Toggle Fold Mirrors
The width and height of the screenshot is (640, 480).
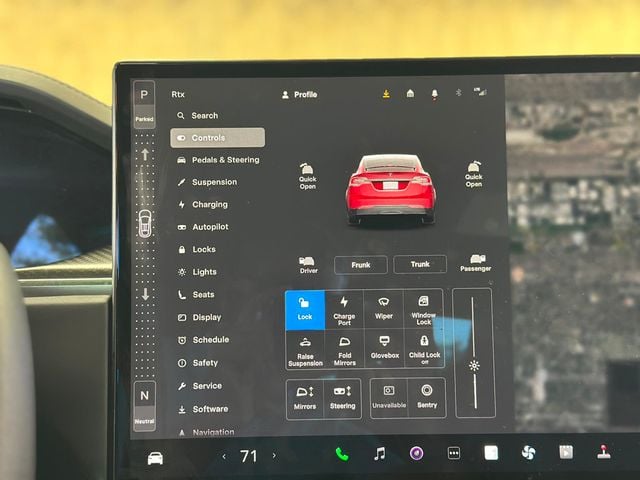click(x=344, y=349)
